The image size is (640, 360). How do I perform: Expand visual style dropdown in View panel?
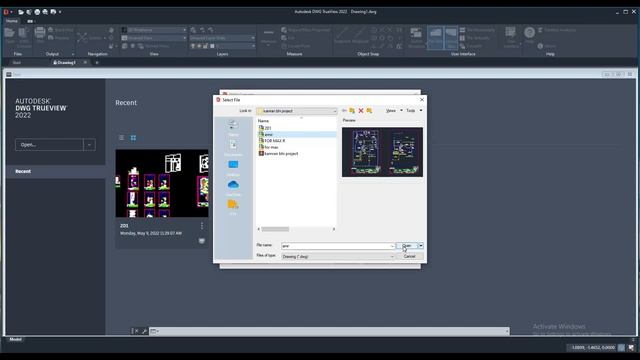point(184,30)
